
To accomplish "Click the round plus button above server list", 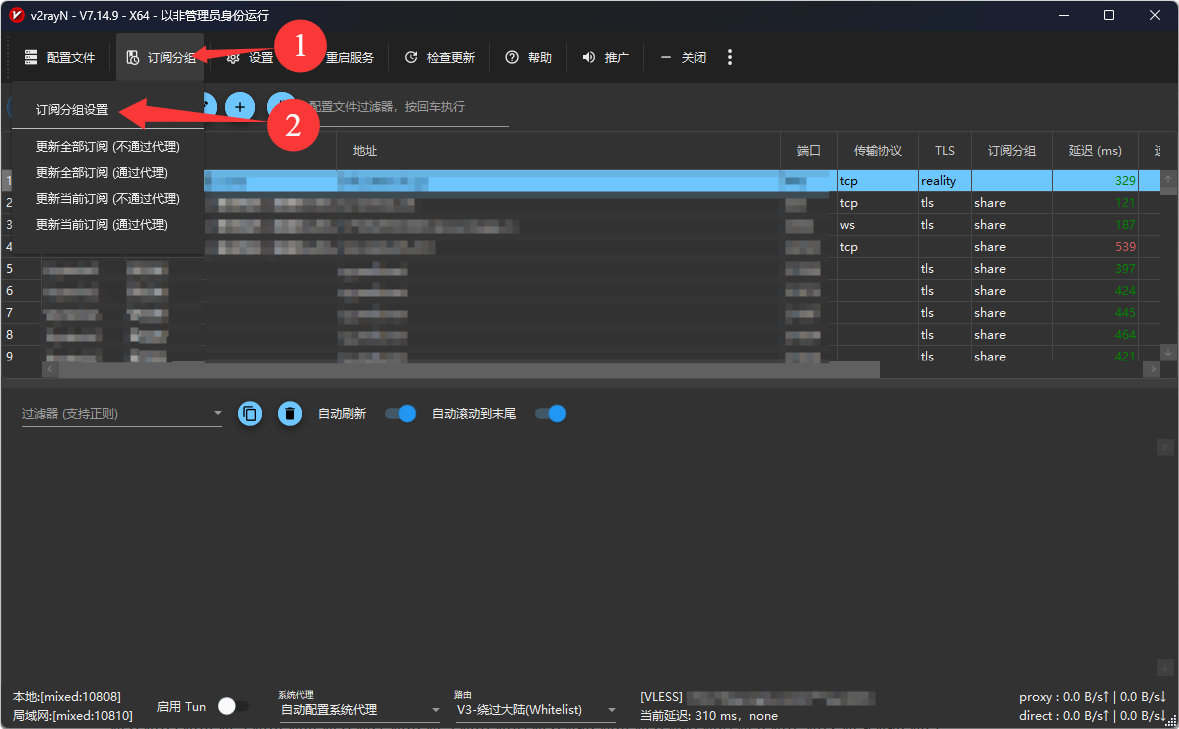I will point(239,106).
